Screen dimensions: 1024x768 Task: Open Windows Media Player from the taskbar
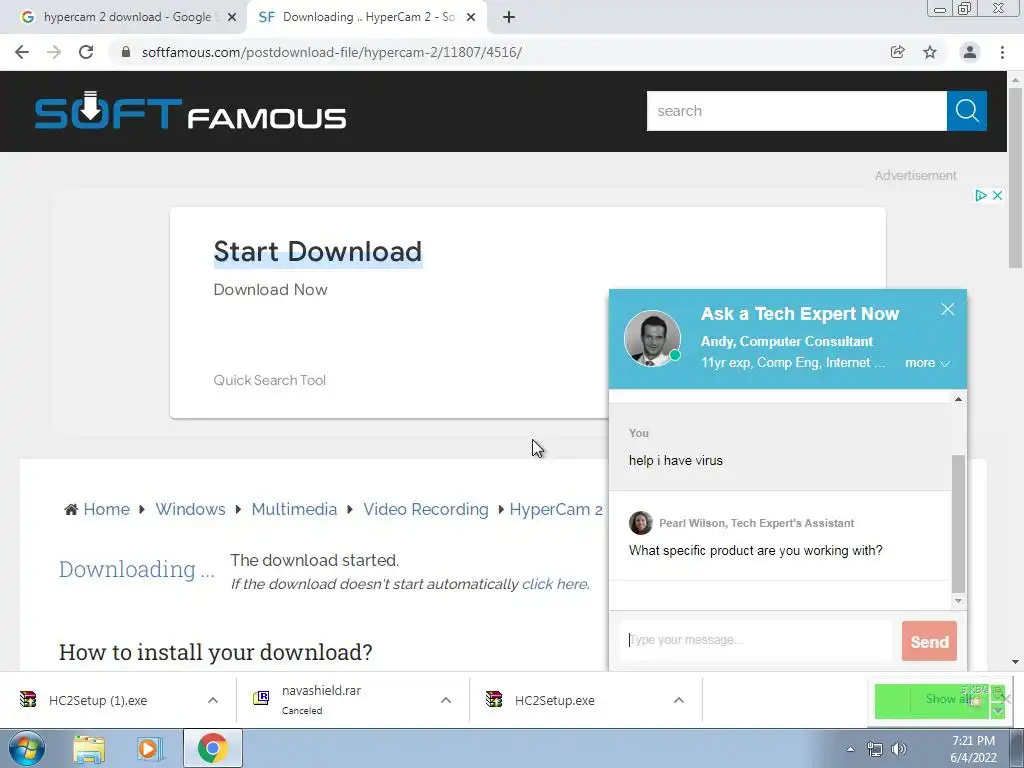[150, 749]
